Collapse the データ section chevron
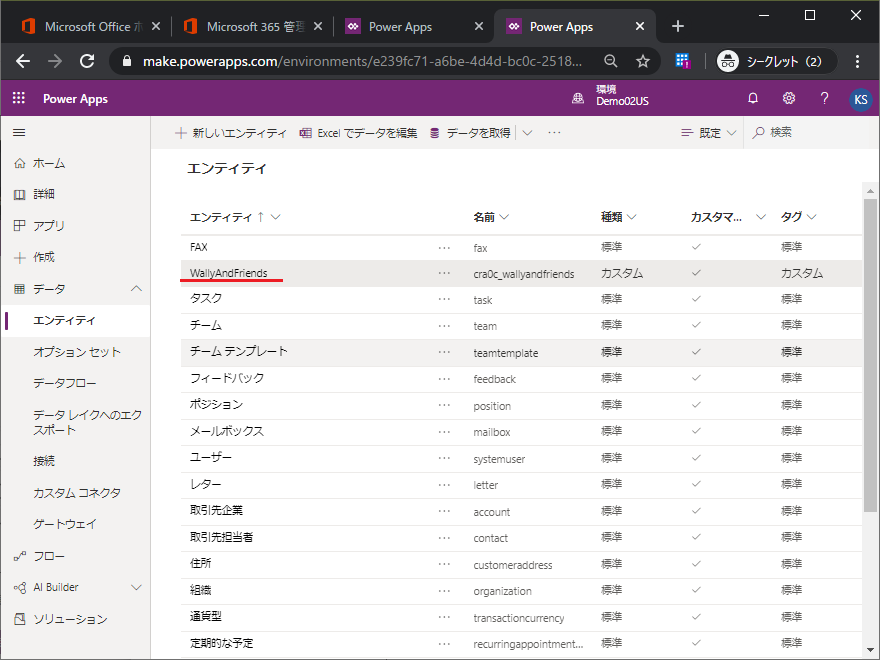Screen dimensions: 880x660 (136, 288)
